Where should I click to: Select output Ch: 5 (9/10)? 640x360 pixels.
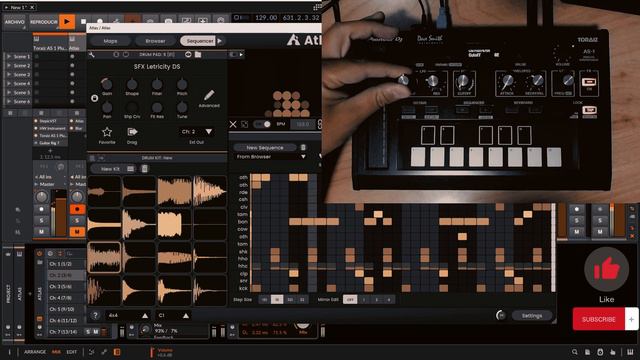tap(65, 309)
